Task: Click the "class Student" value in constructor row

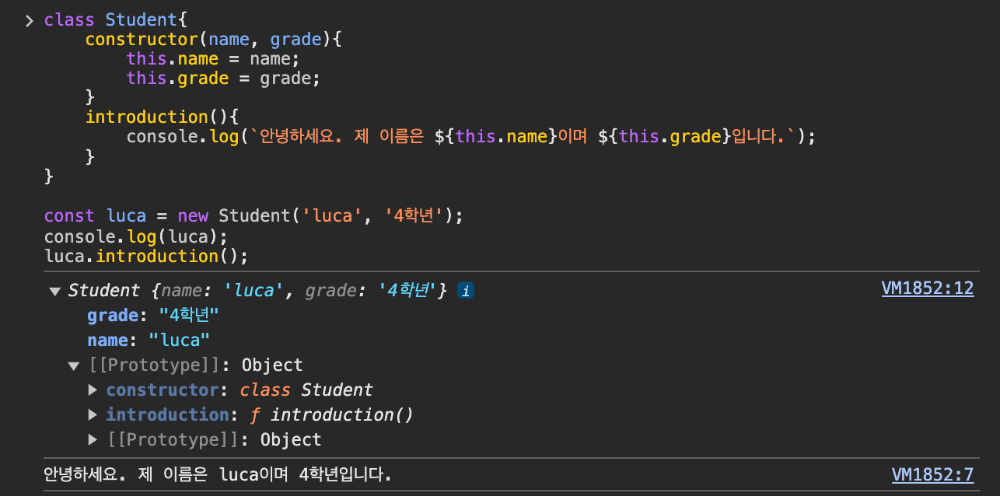Action: (306, 390)
